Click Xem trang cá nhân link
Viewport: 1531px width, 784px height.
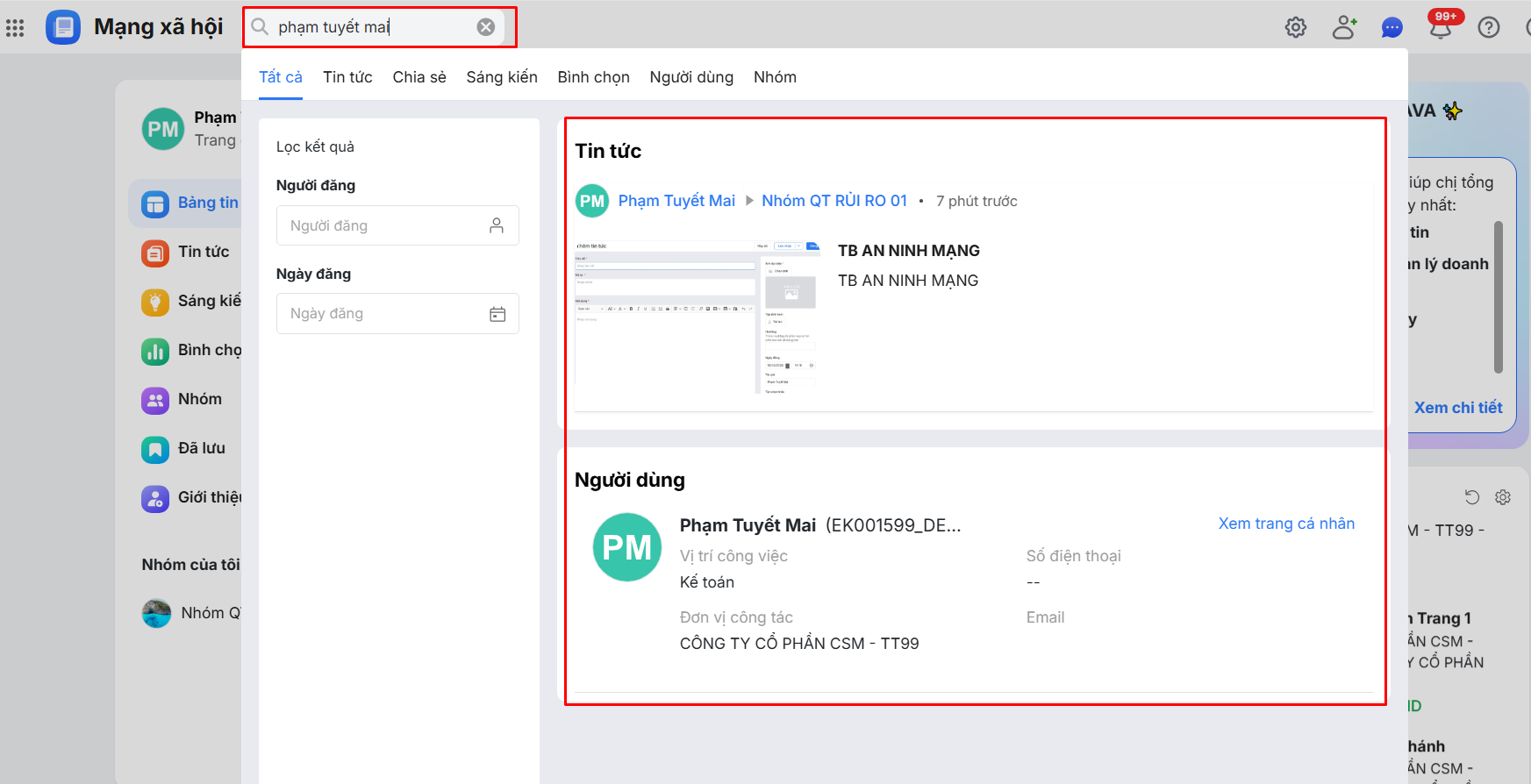(x=1285, y=524)
